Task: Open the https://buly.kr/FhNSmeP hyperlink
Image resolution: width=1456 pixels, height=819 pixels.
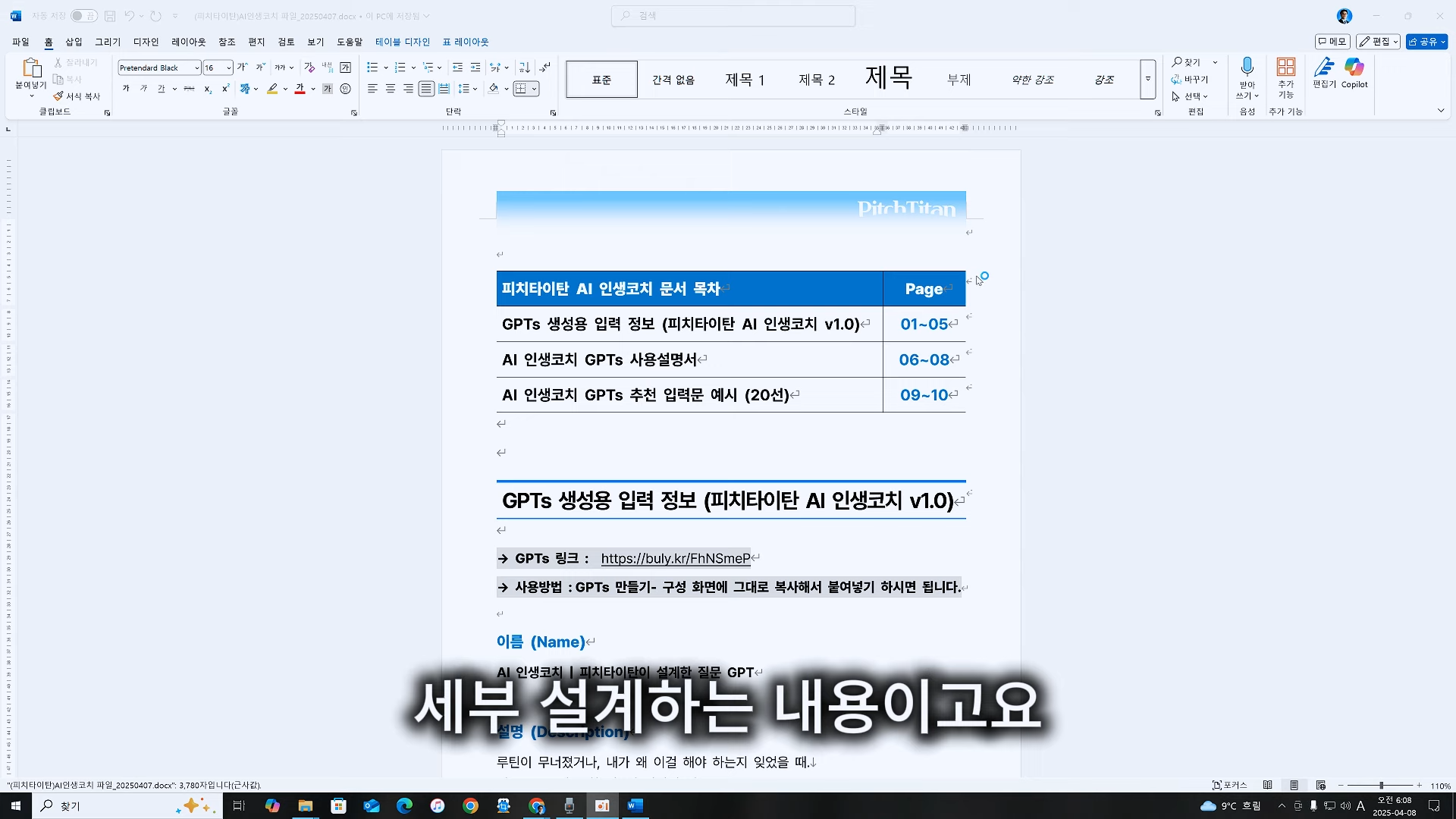Action: pyautogui.click(x=676, y=559)
